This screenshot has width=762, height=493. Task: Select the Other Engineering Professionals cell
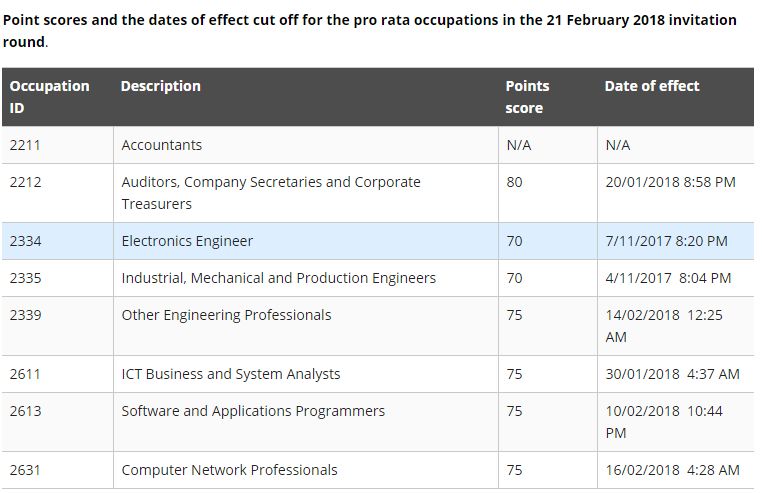click(226, 315)
